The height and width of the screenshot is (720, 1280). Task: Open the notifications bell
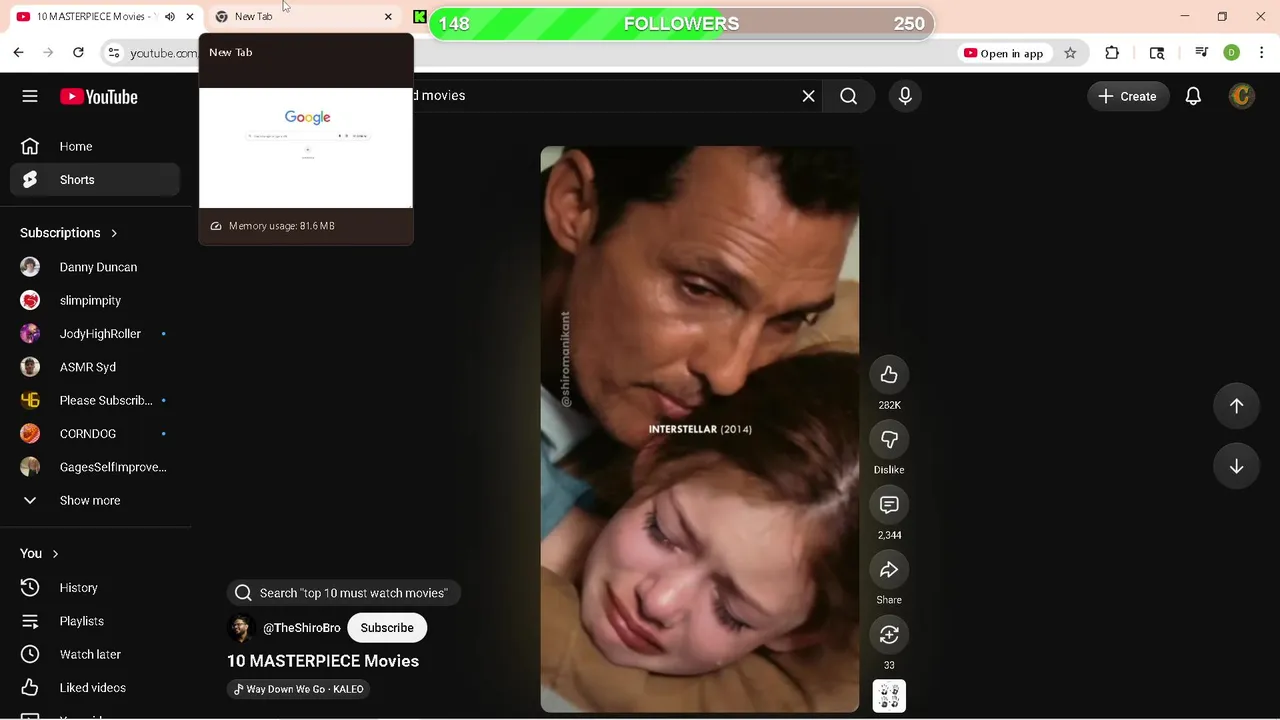point(1193,96)
